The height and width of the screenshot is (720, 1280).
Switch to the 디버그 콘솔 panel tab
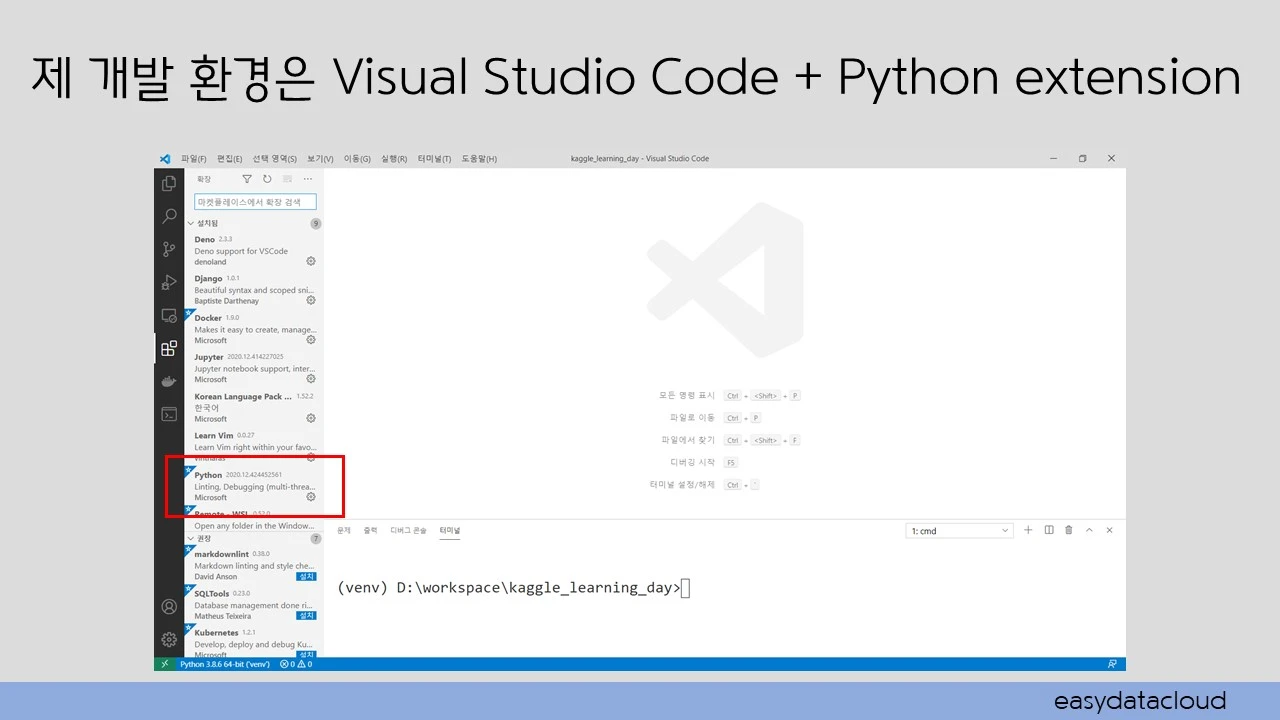tap(408, 530)
